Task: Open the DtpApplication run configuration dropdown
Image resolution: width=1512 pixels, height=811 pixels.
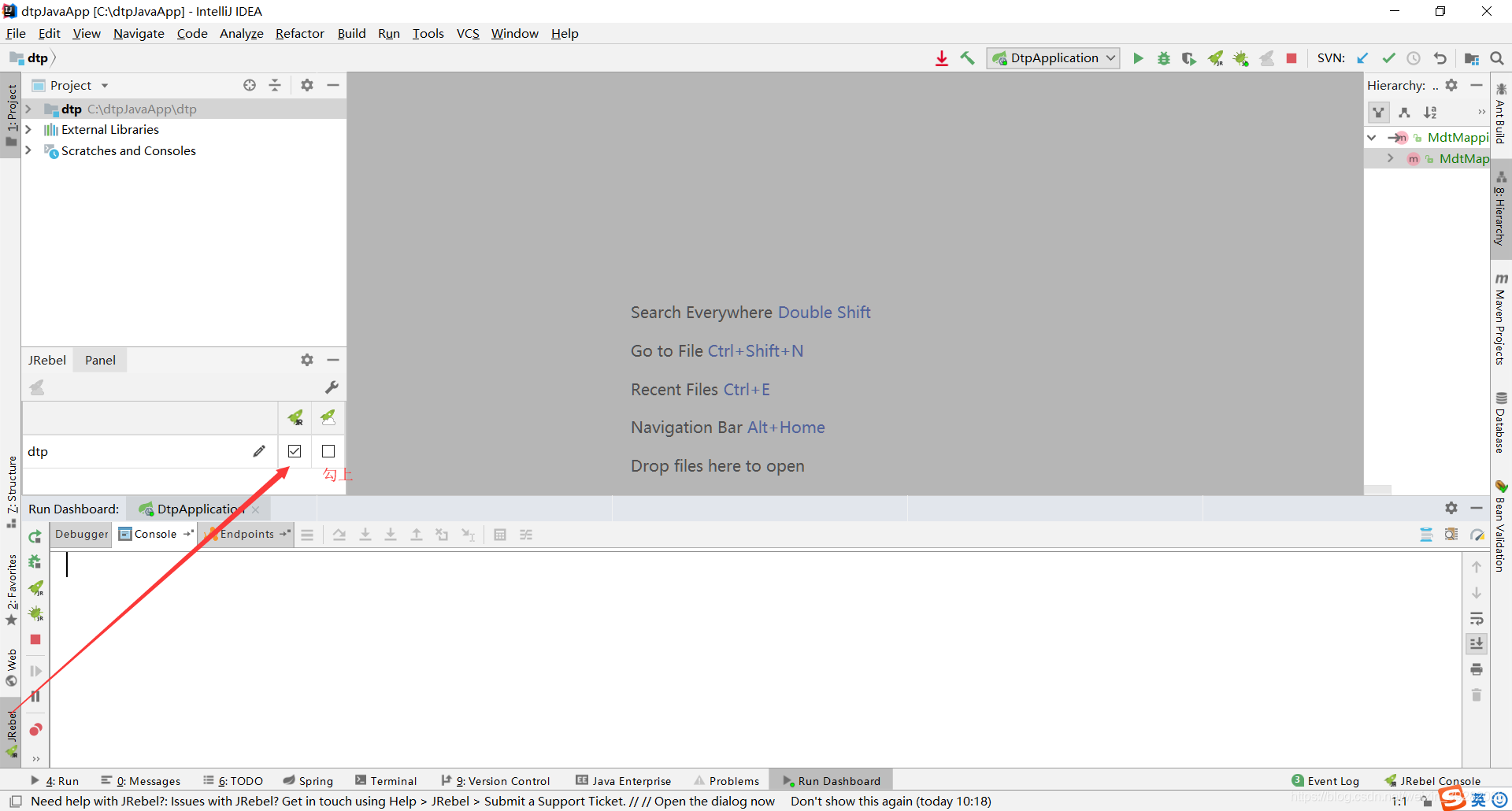Action: (1054, 58)
